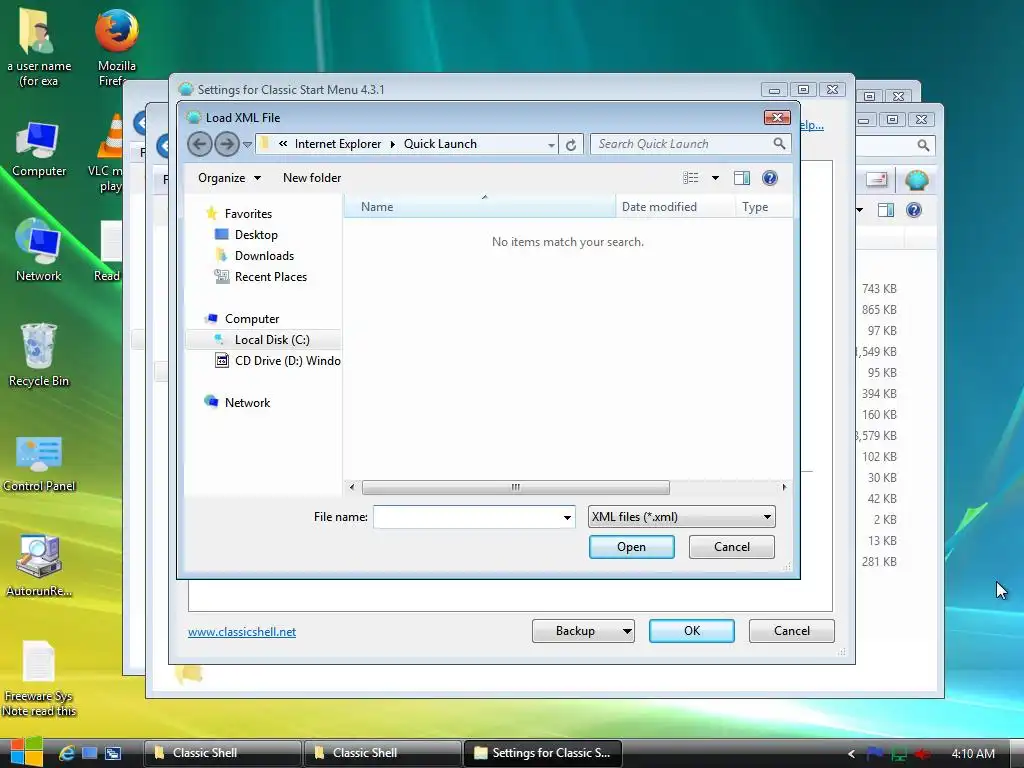Open the Start button on the taskbar

point(26,752)
